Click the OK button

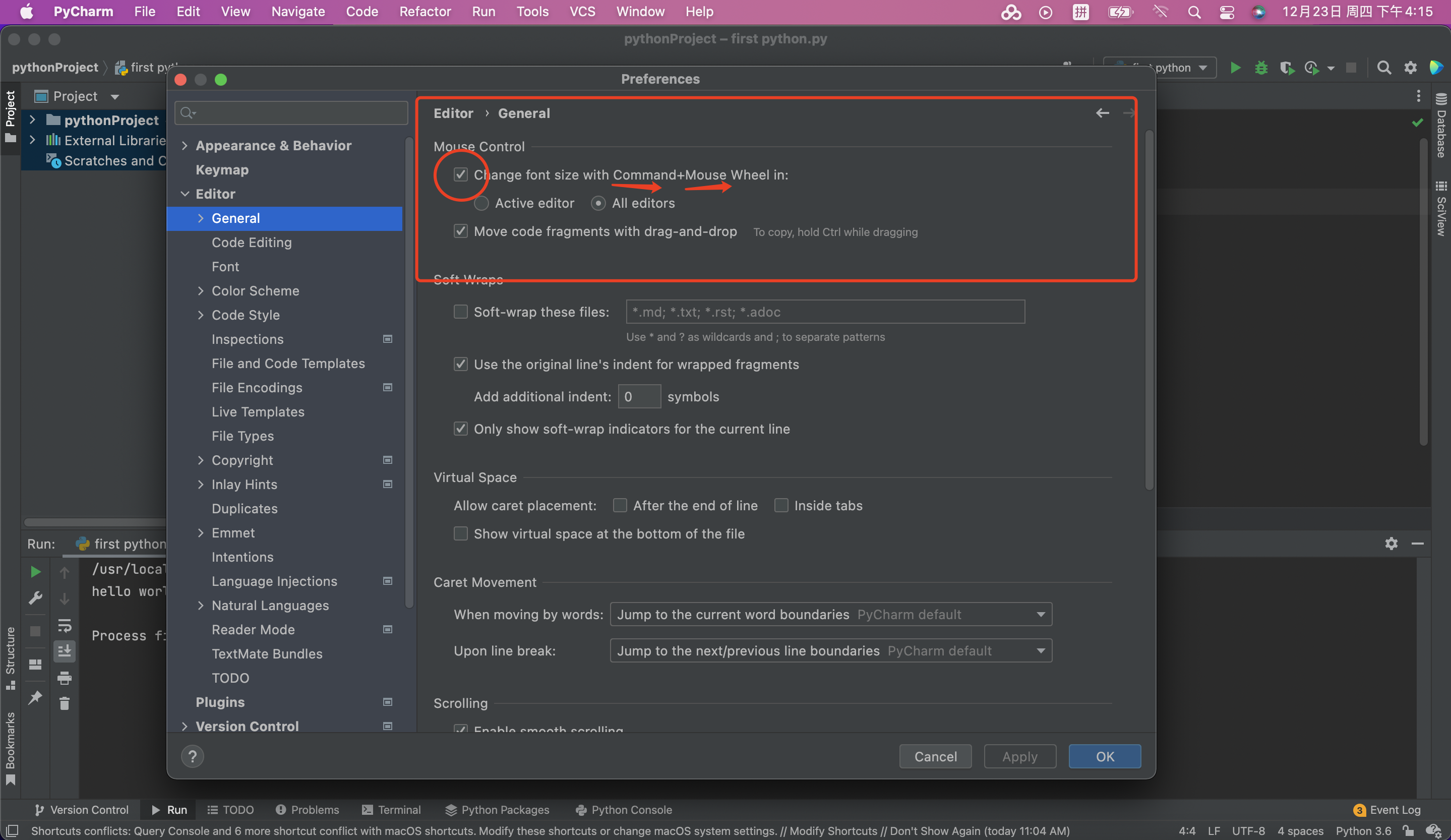pos(1104,756)
